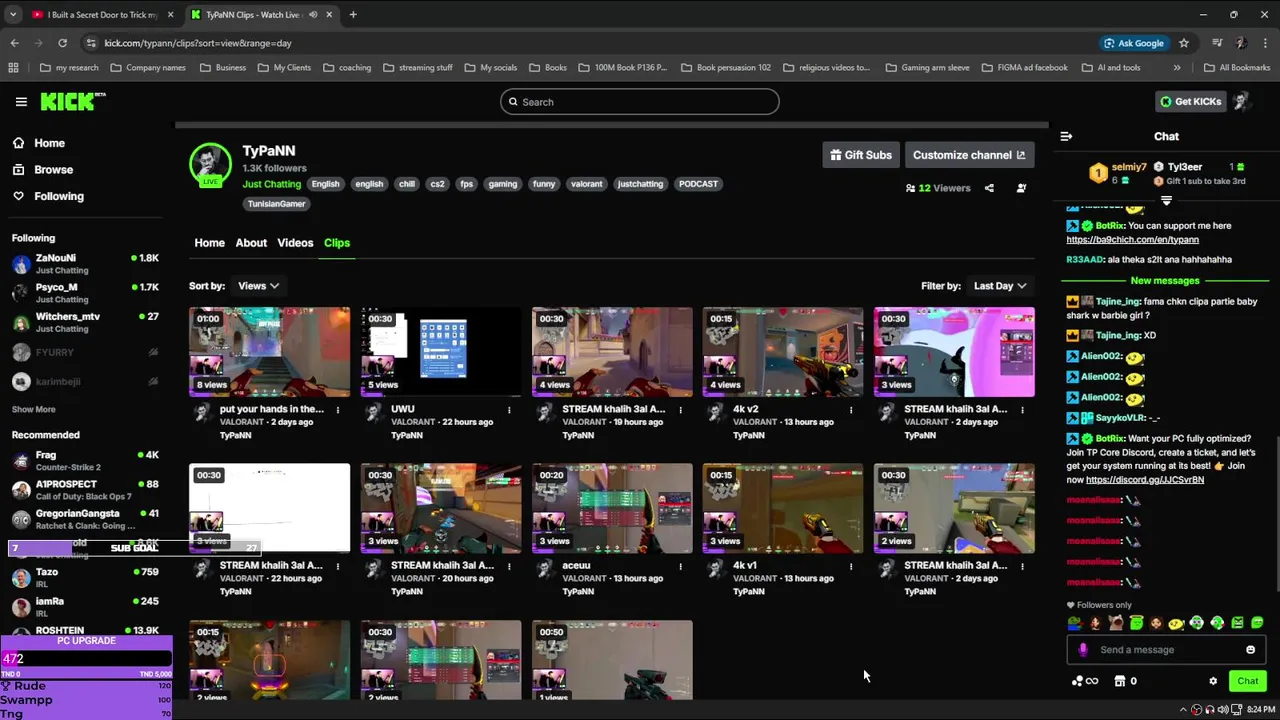
Task: Open Witchers_mtv followed channel
Action: coord(86,322)
